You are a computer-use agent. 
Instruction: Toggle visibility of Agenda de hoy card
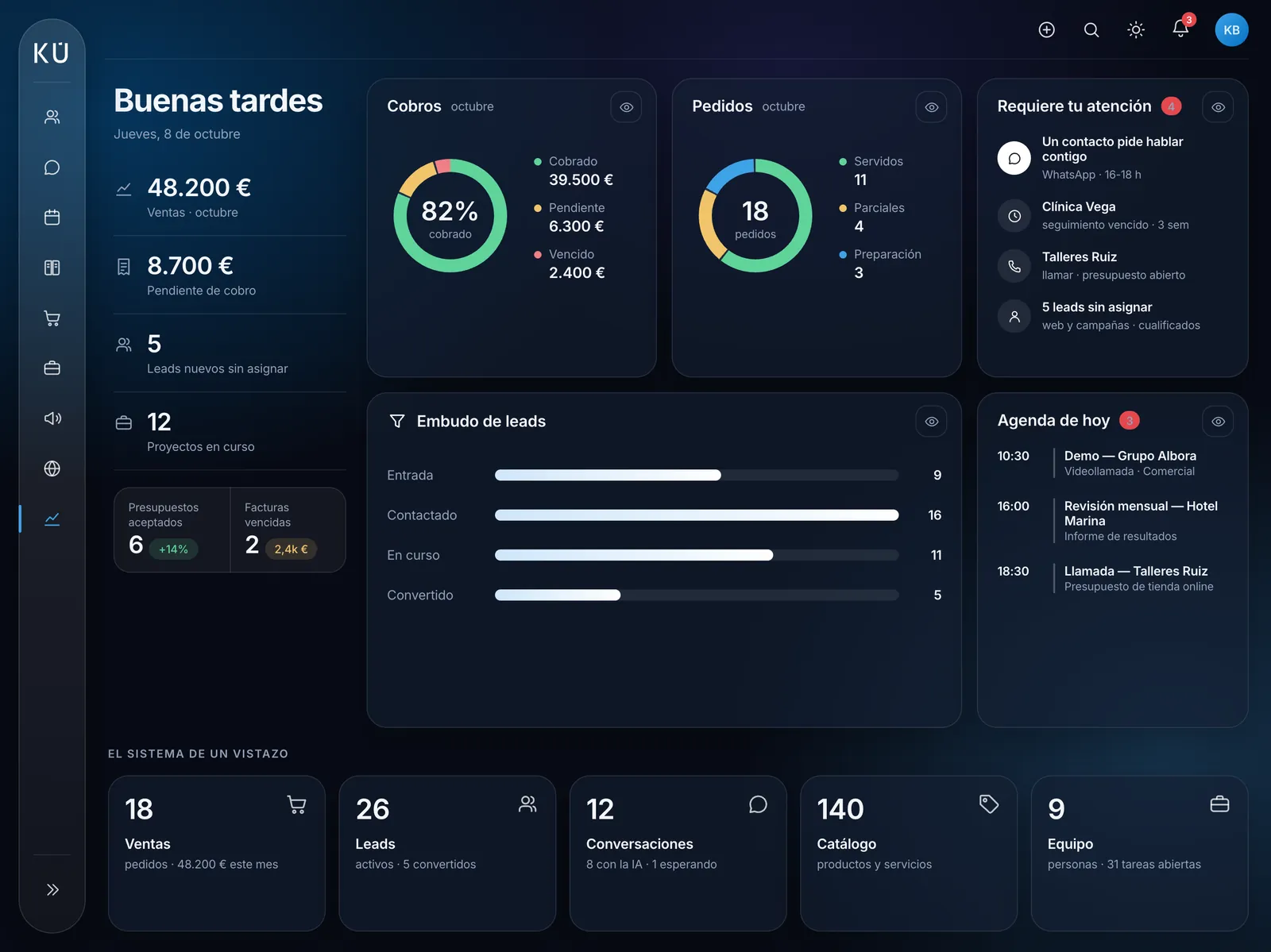click(1218, 422)
